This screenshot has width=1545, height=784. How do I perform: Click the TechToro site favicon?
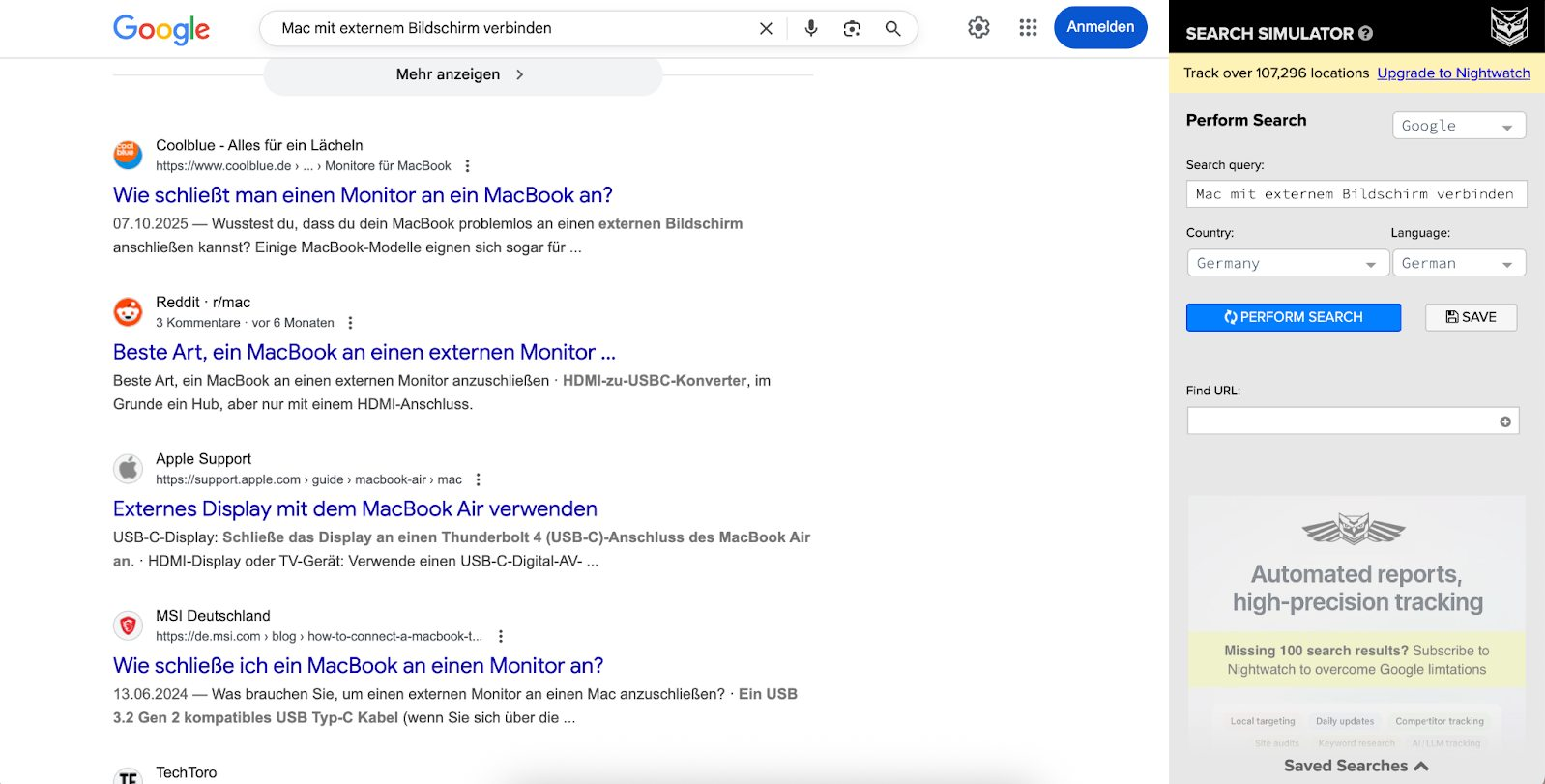(x=128, y=775)
